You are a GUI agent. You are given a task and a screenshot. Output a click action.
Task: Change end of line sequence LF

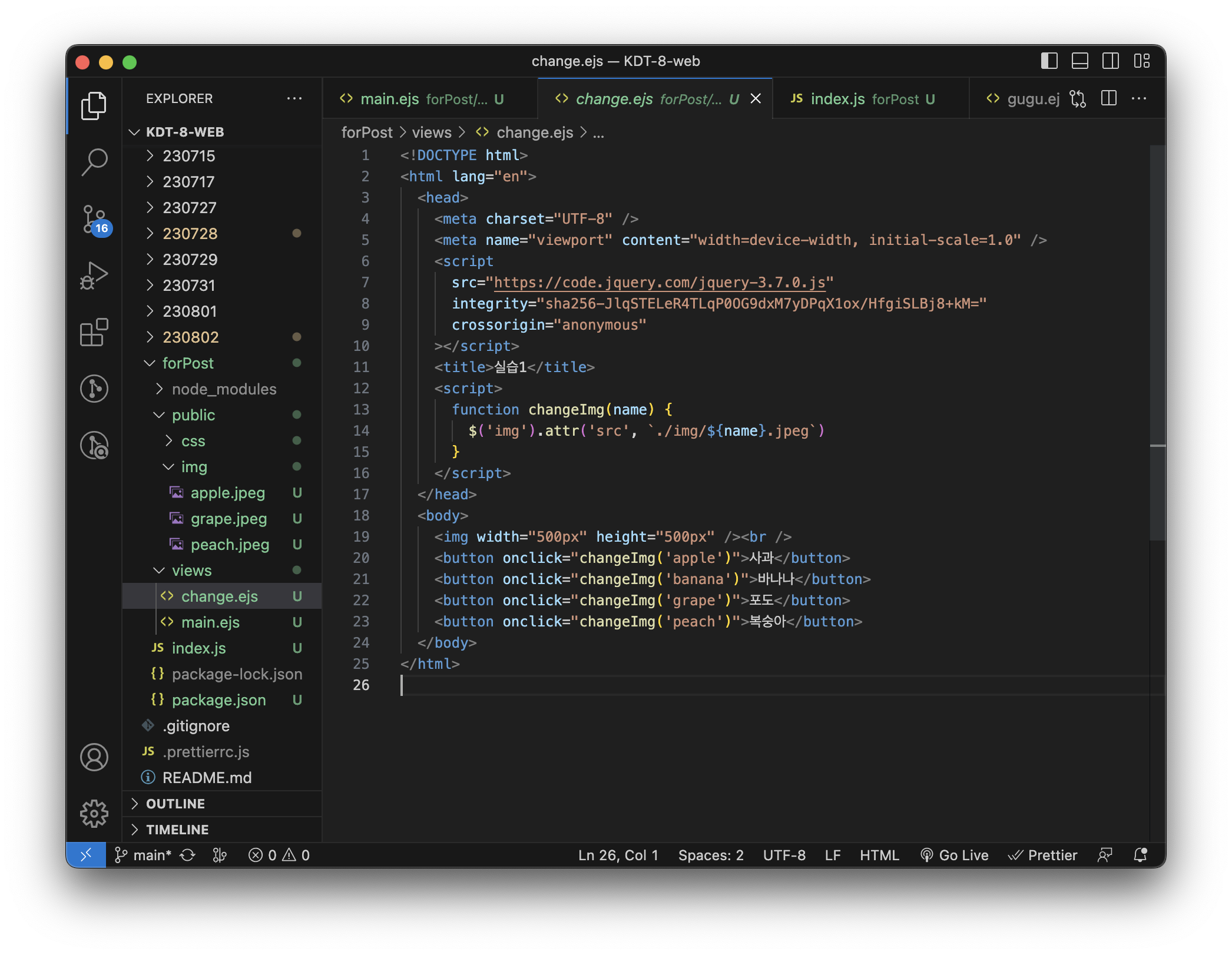click(x=833, y=855)
